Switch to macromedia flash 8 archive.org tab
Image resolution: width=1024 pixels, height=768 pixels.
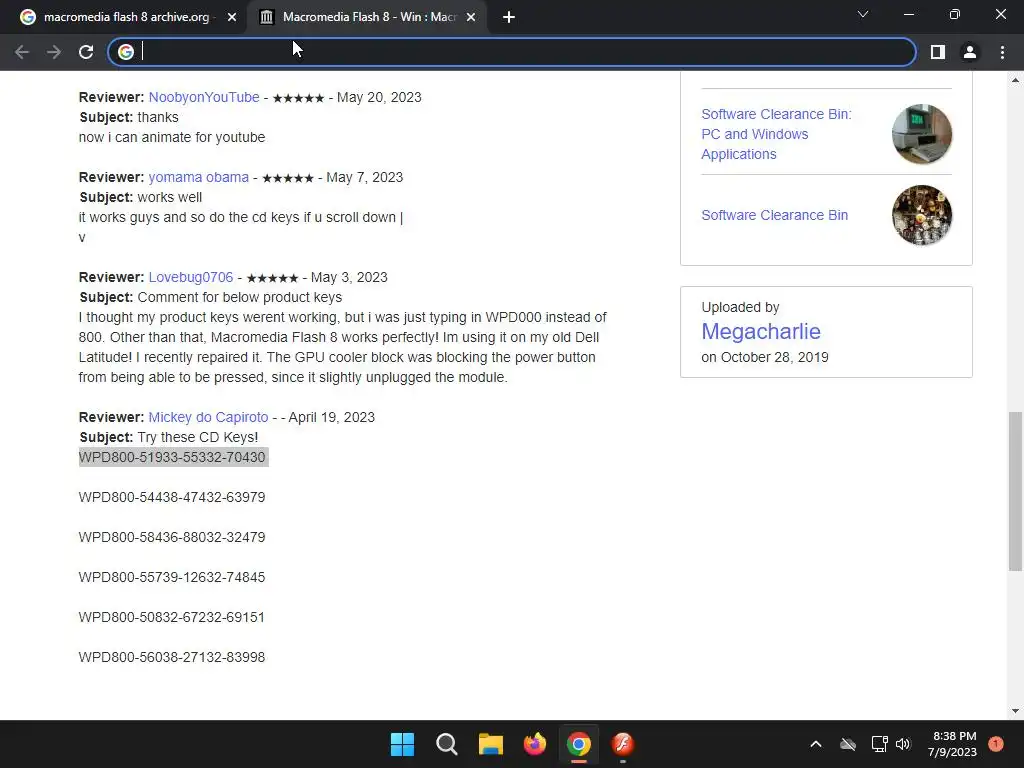point(126,17)
